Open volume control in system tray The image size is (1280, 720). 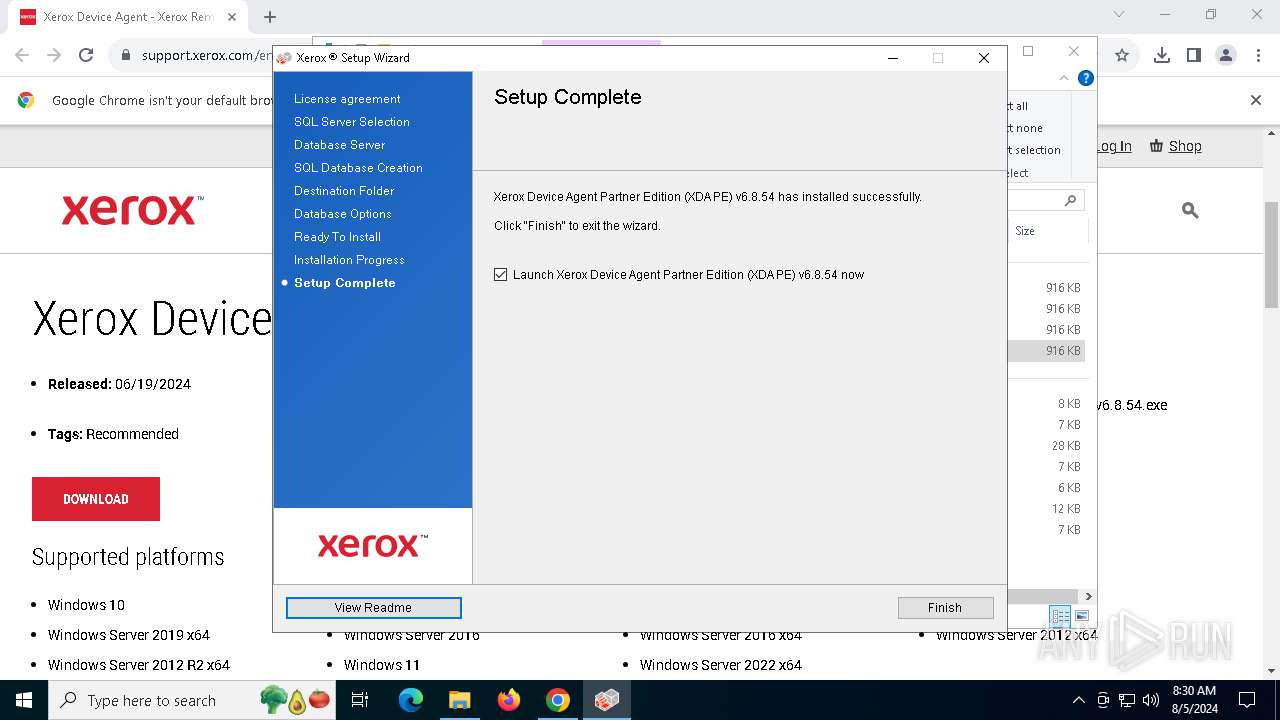(1151, 700)
